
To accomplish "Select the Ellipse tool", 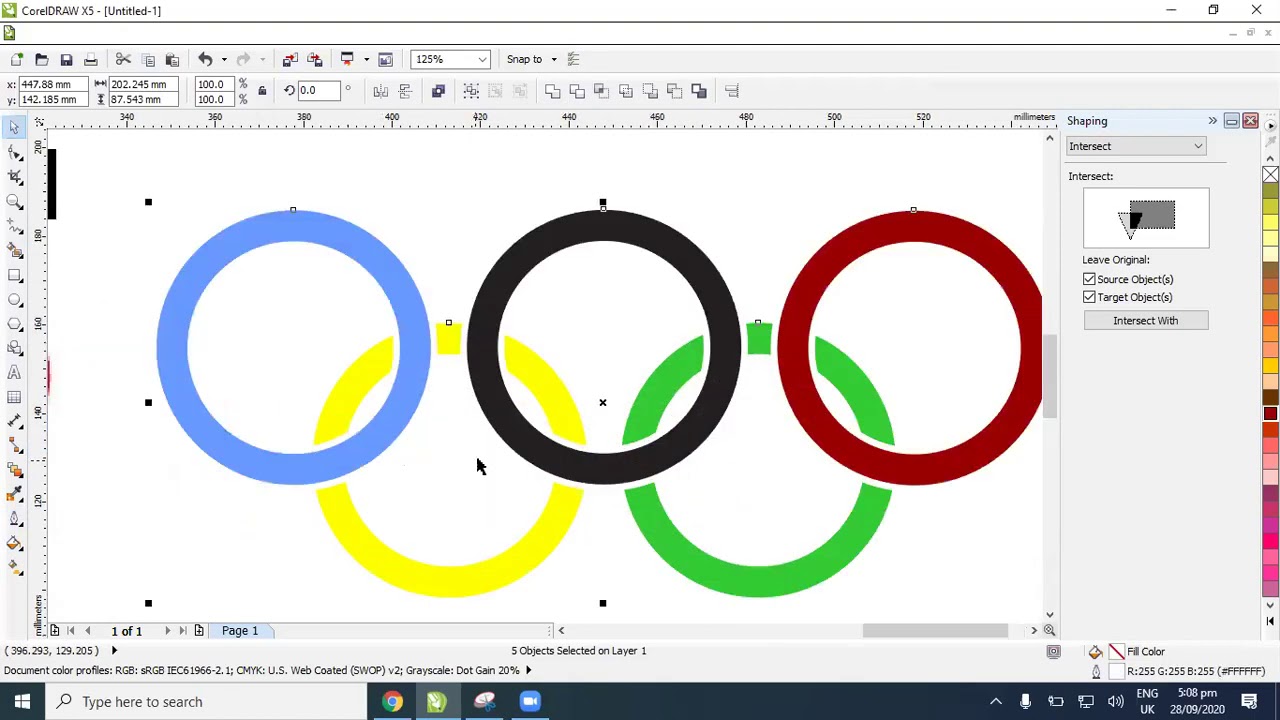I will [x=14, y=300].
